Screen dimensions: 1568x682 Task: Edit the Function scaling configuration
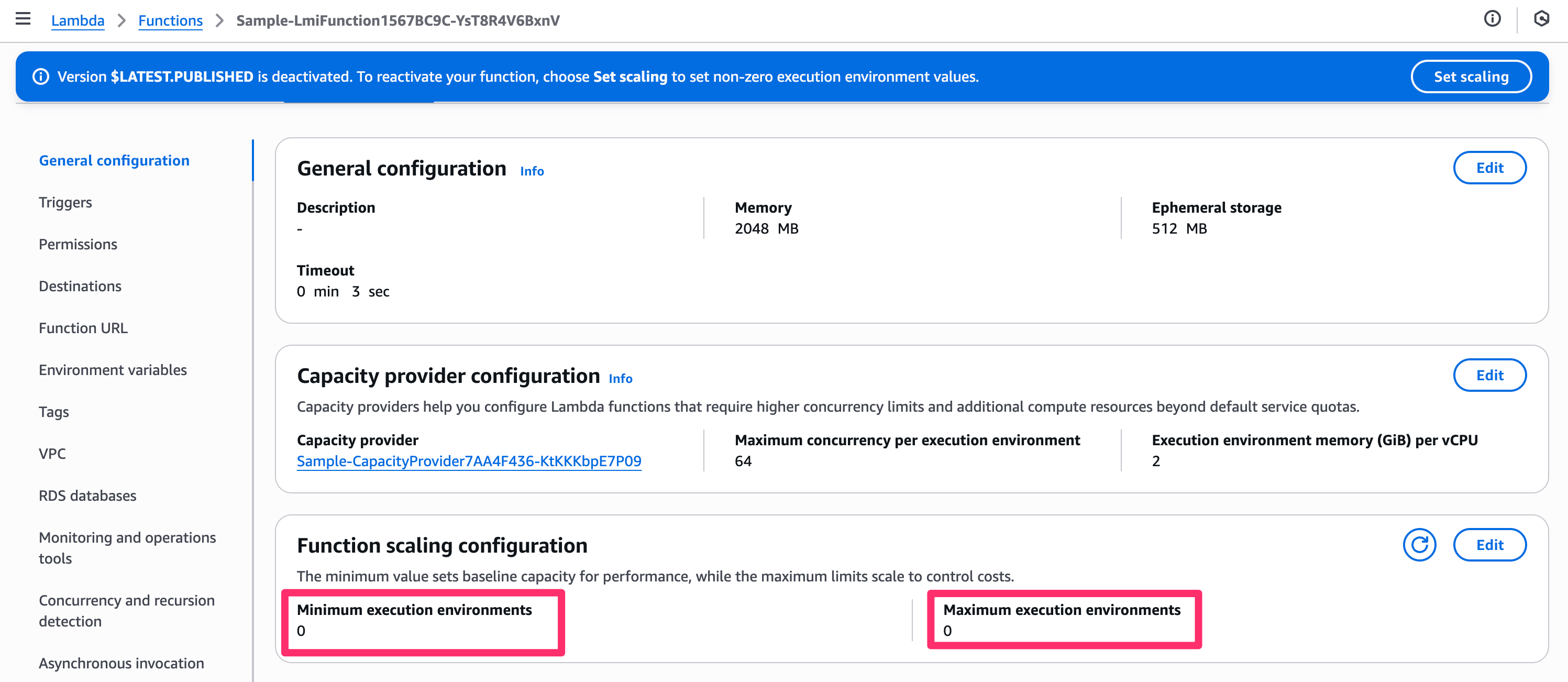(1489, 545)
